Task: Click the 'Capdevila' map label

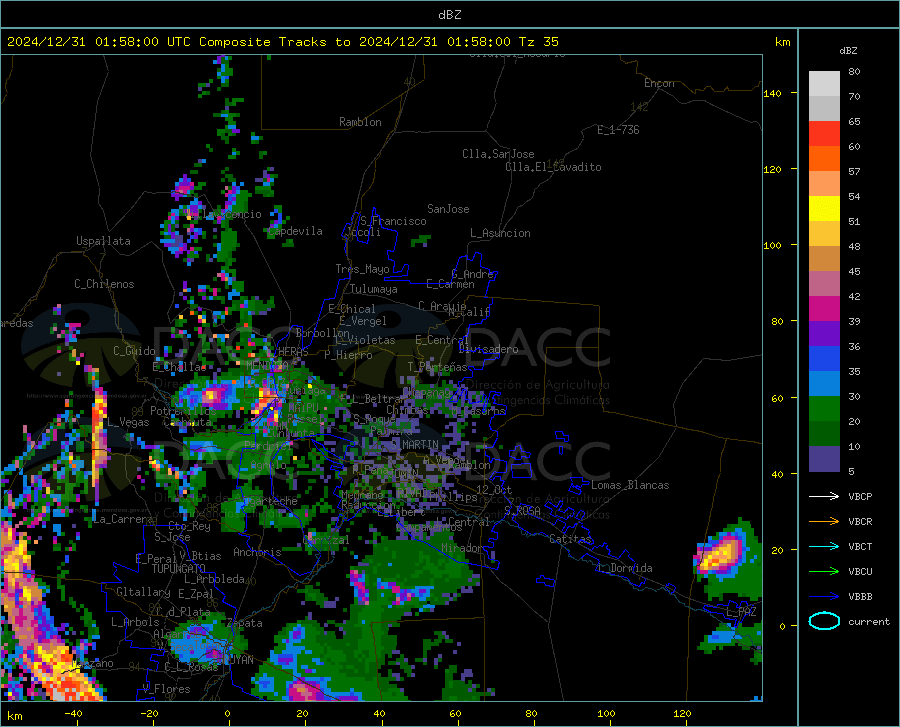Action: click(x=295, y=231)
